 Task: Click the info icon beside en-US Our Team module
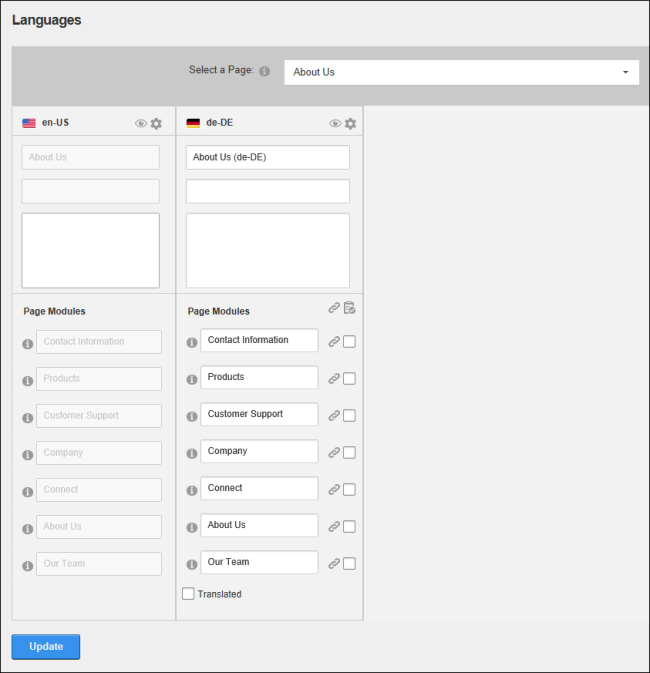coord(27,566)
